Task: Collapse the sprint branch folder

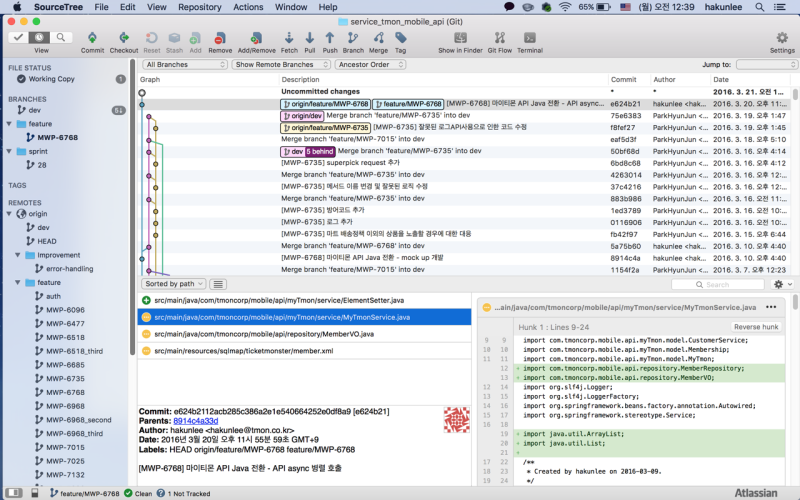Action: coord(9,152)
